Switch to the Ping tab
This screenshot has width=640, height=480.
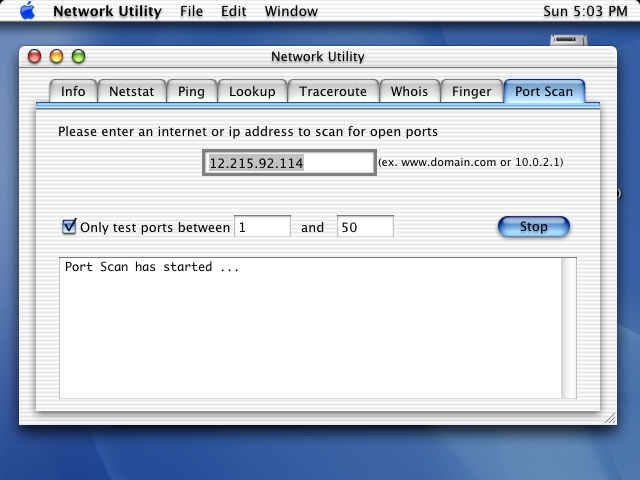191,91
